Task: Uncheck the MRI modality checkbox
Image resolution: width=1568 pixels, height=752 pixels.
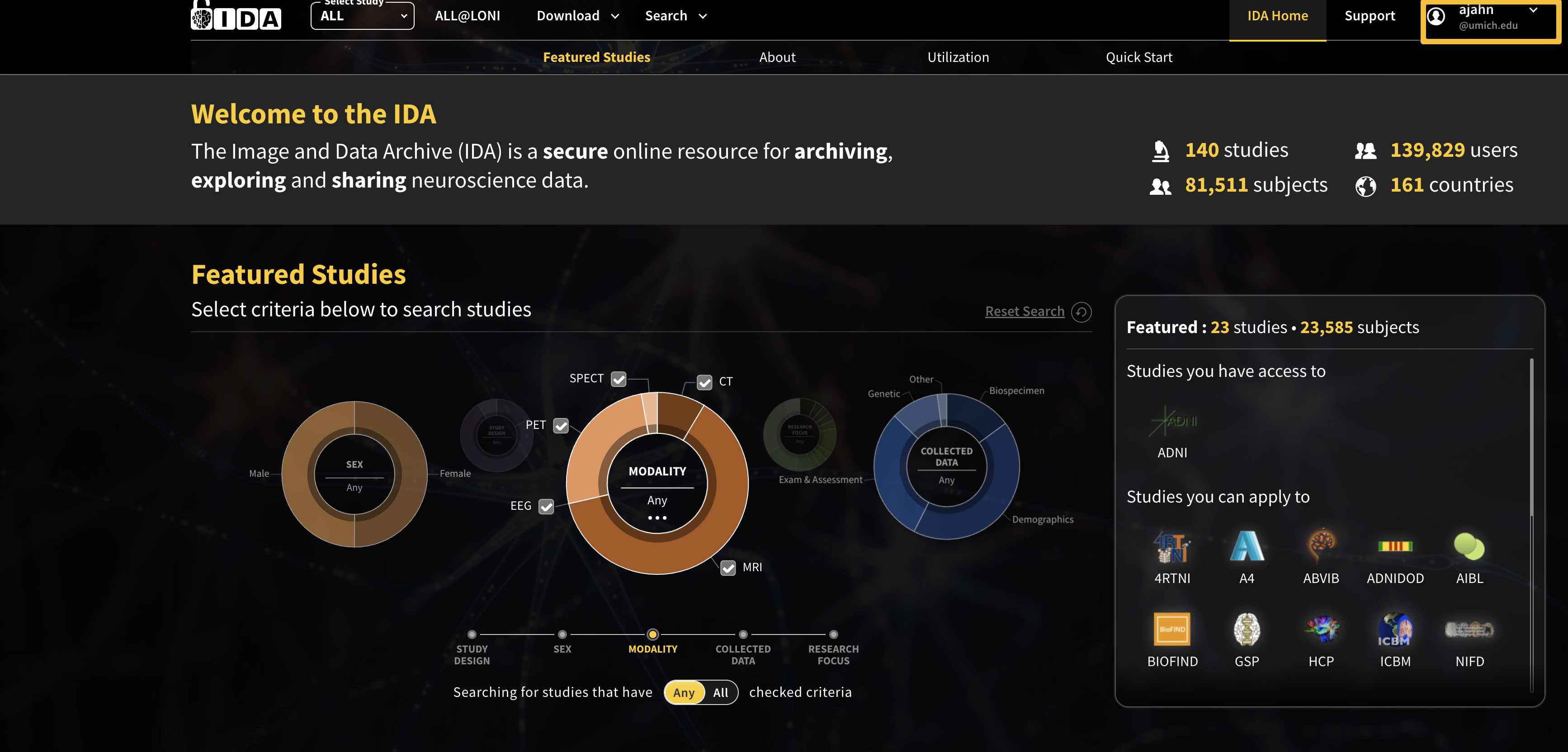Action: 728,568
